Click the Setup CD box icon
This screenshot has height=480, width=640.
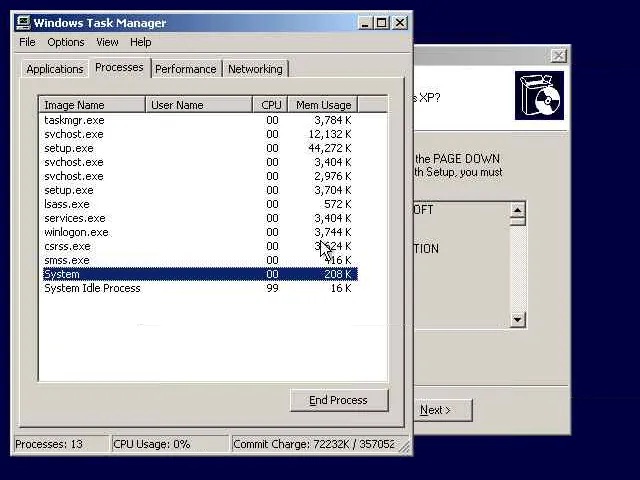click(x=539, y=96)
